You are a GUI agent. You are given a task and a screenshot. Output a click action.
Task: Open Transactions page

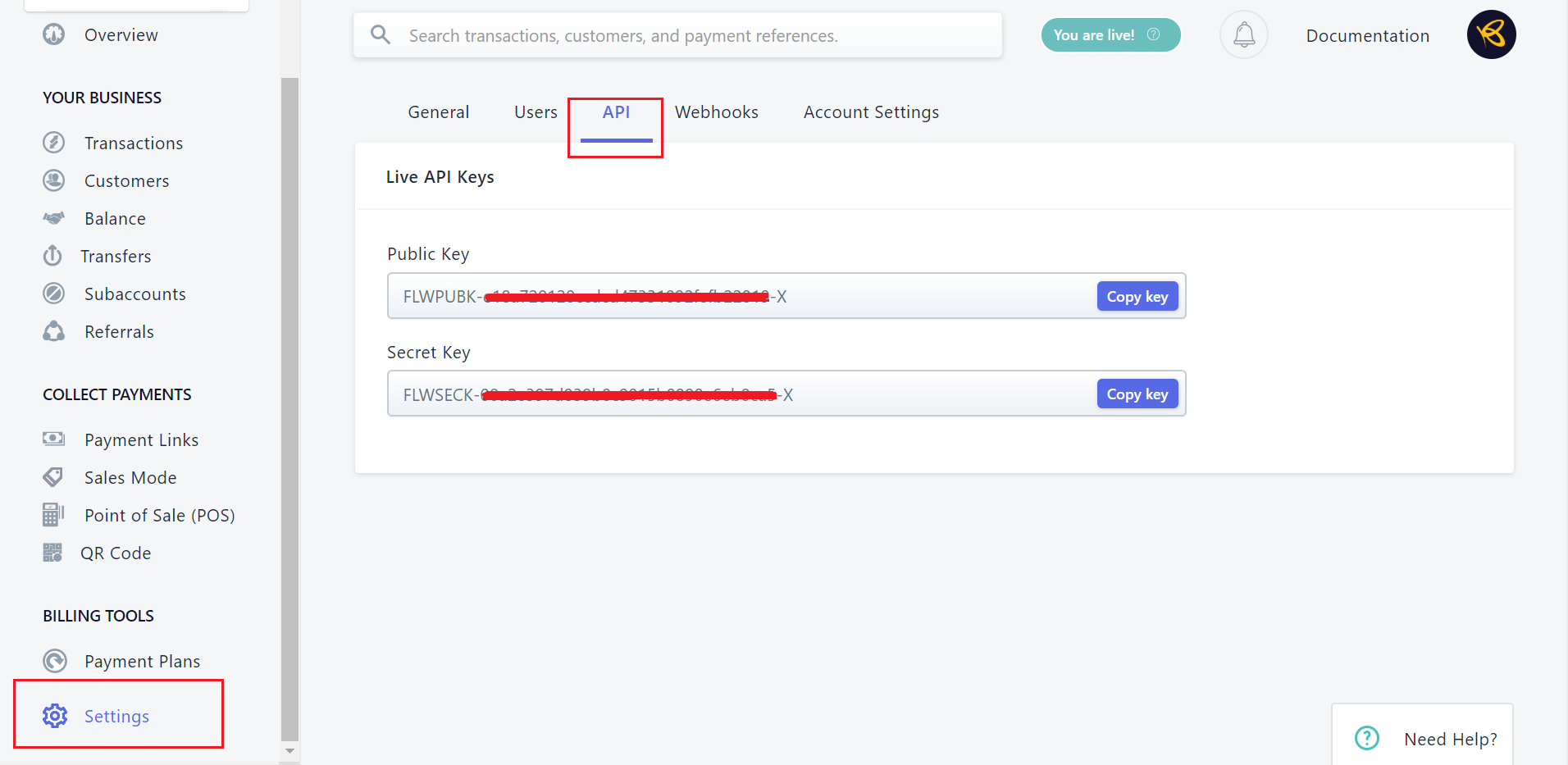(134, 143)
